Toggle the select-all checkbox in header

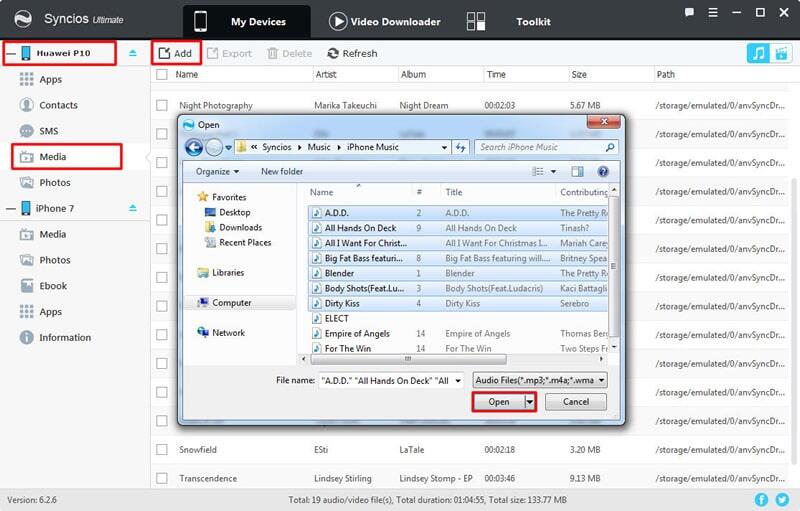click(162, 75)
